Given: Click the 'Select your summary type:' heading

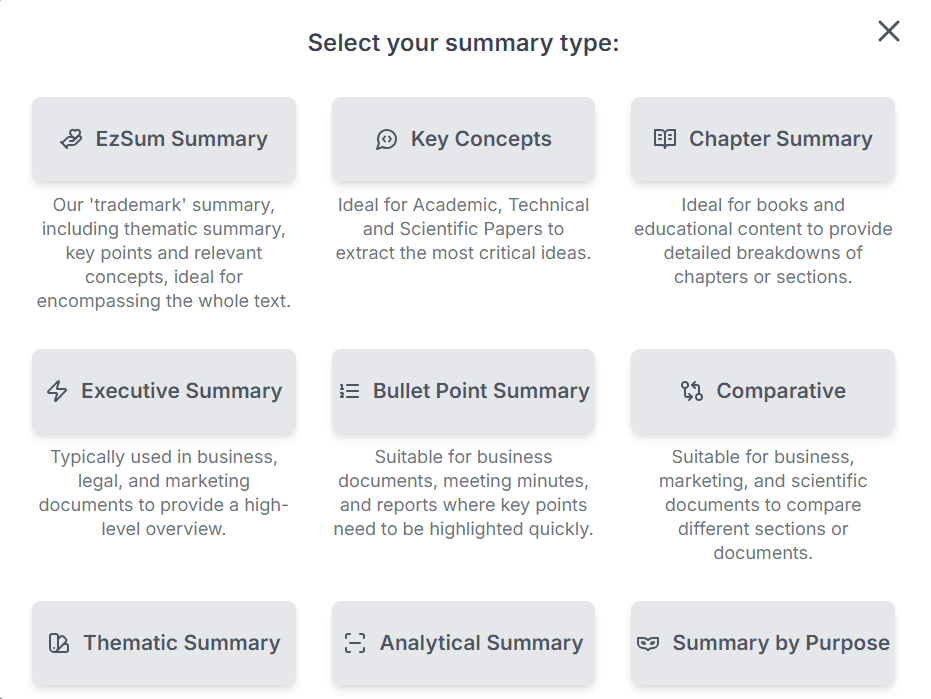Looking at the screenshot, I should pyautogui.click(x=463, y=43).
